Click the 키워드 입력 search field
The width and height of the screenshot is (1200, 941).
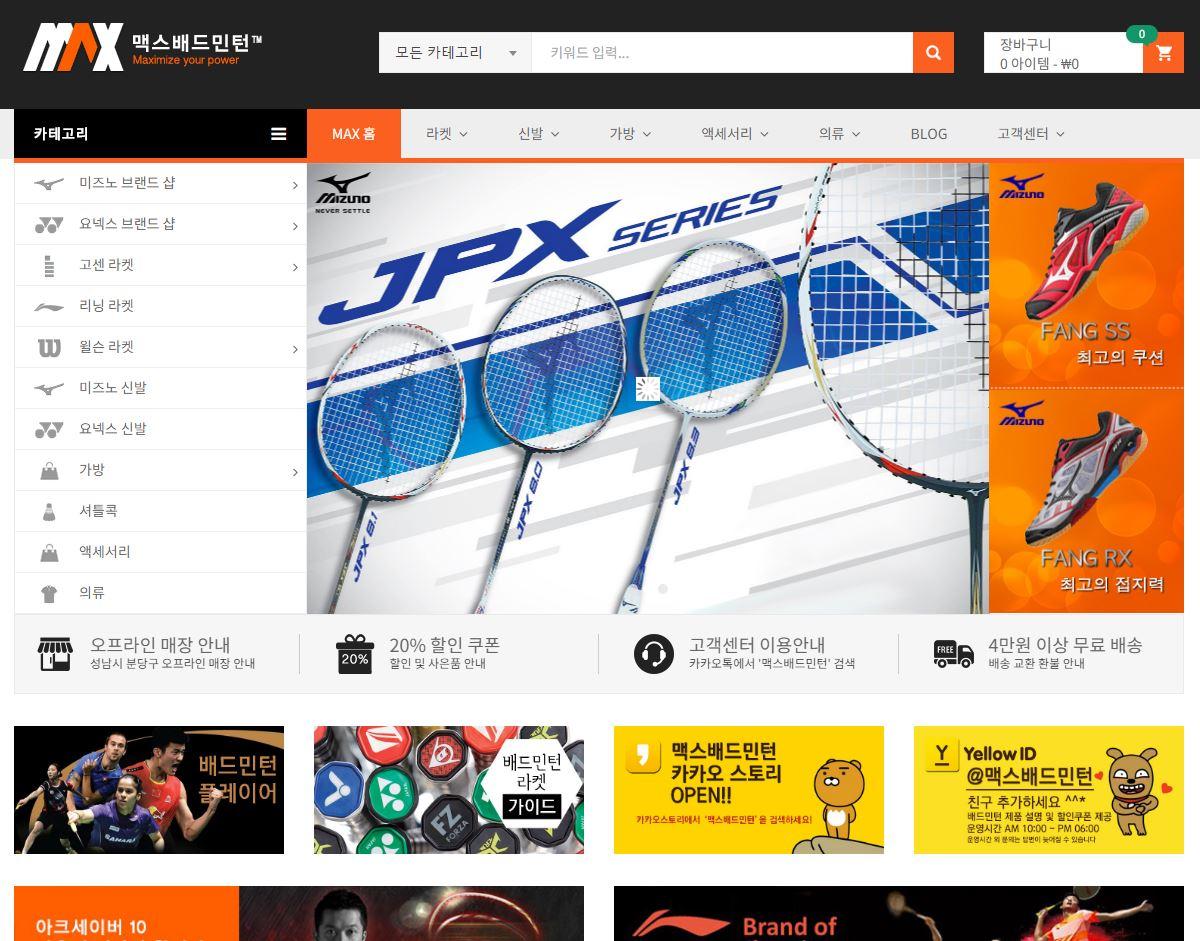(x=722, y=53)
